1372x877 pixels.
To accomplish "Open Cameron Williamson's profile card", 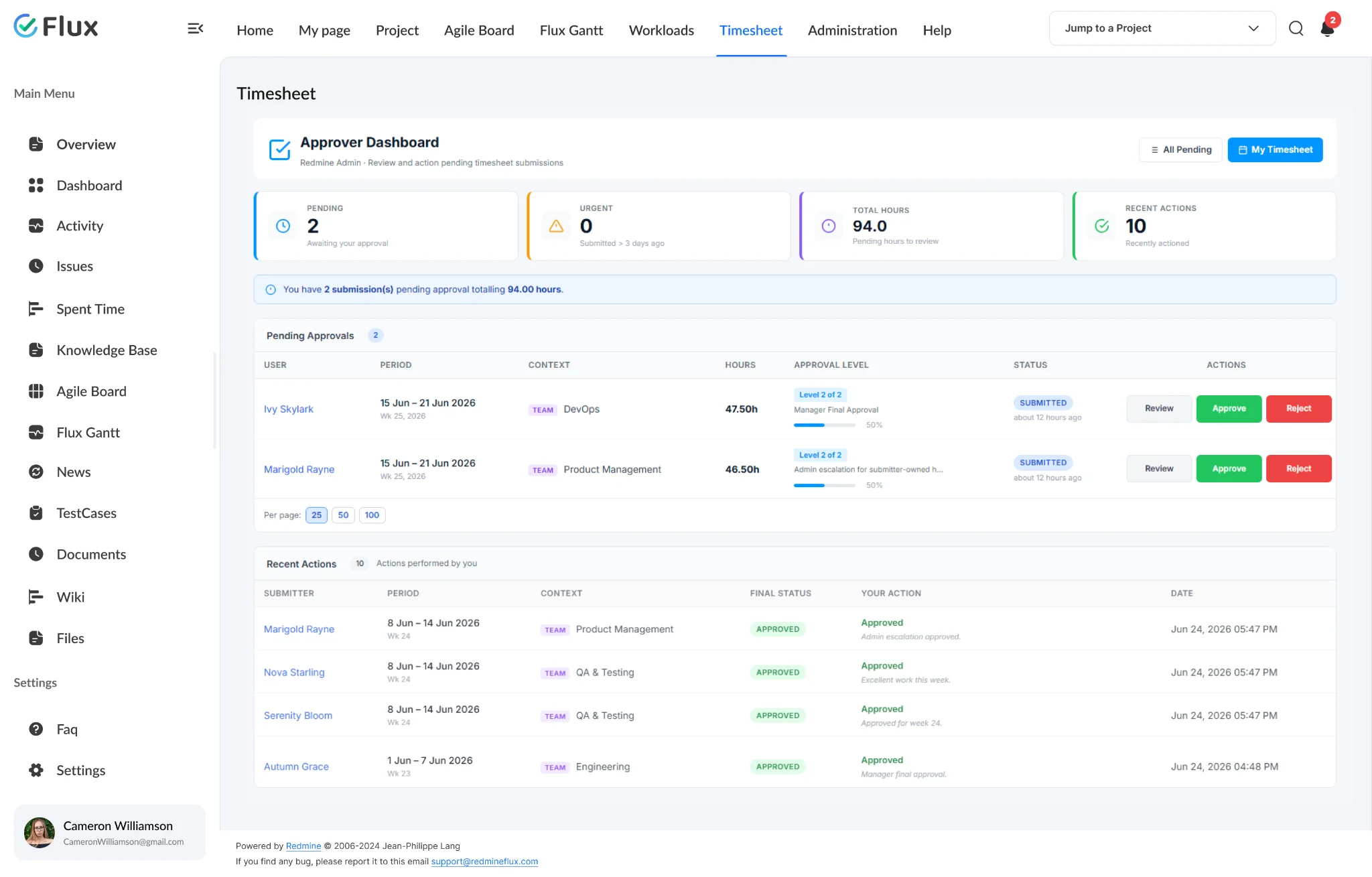I will [x=110, y=833].
